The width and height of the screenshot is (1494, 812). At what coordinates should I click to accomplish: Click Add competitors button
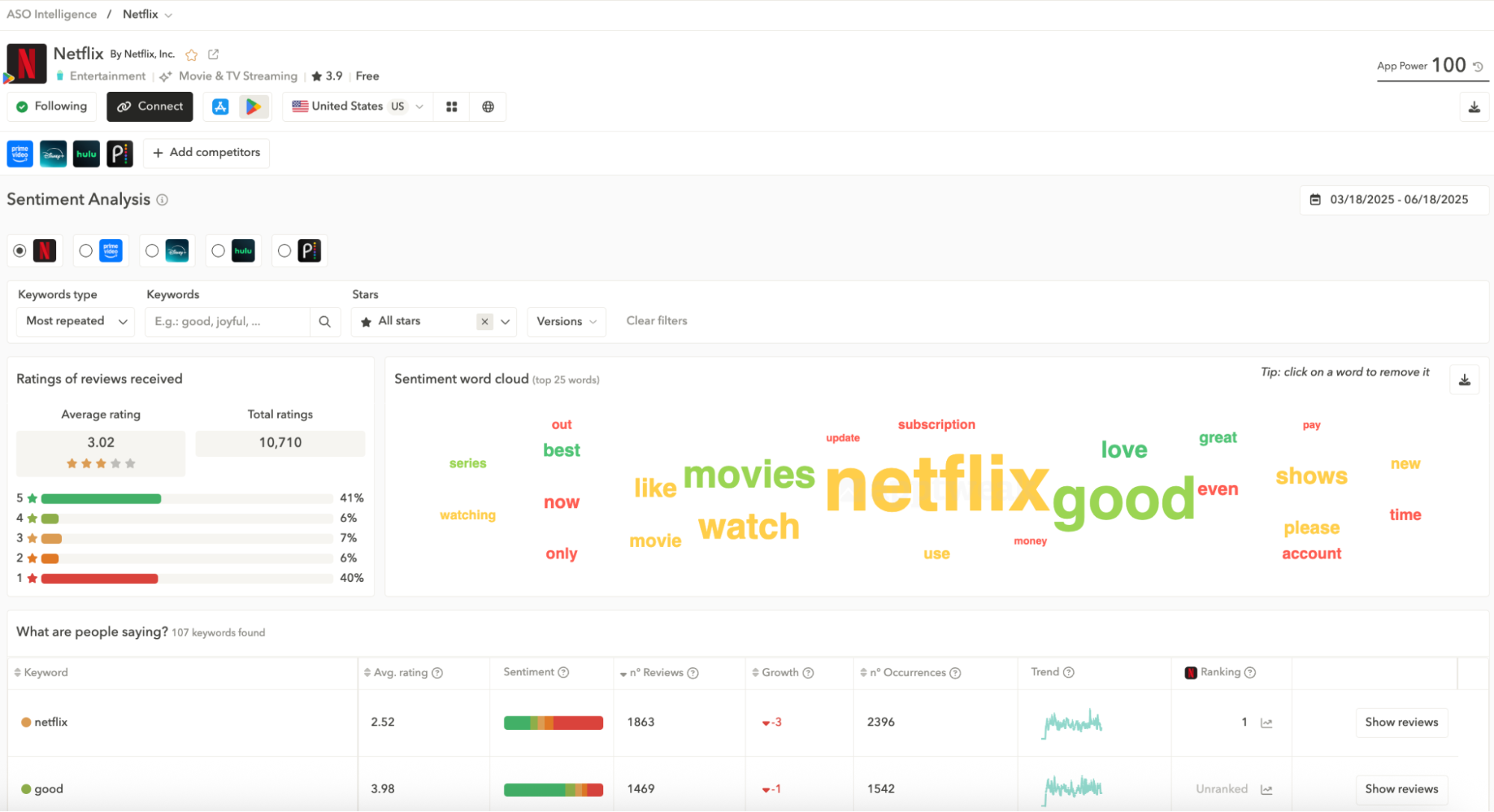pyautogui.click(x=206, y=153)
